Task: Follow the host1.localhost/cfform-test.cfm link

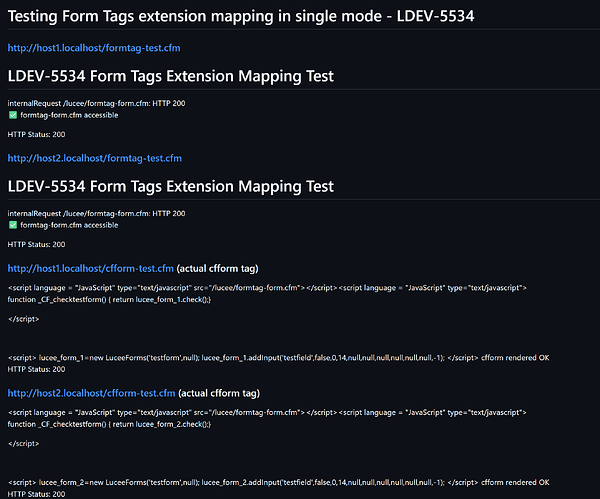Action: (x=90, y=268)
